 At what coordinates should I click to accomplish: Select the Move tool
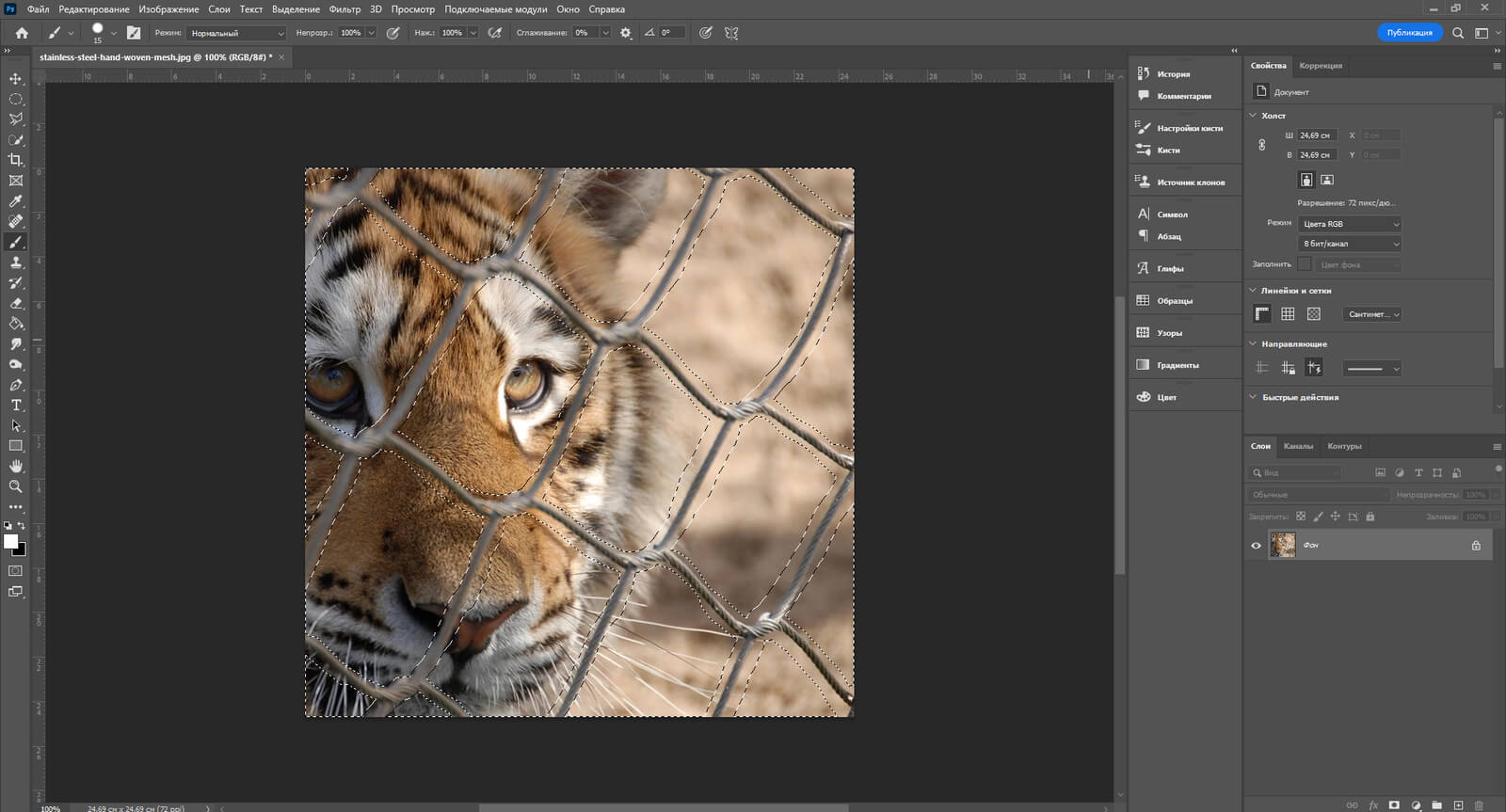tap(16, 79)
